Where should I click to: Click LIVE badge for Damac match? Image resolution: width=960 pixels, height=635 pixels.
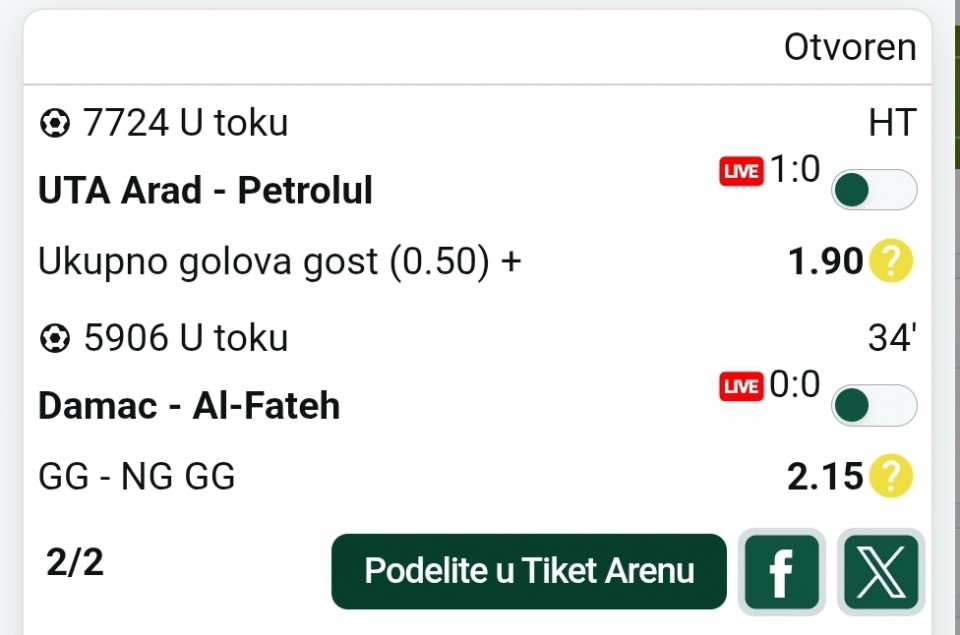(741, 388)
